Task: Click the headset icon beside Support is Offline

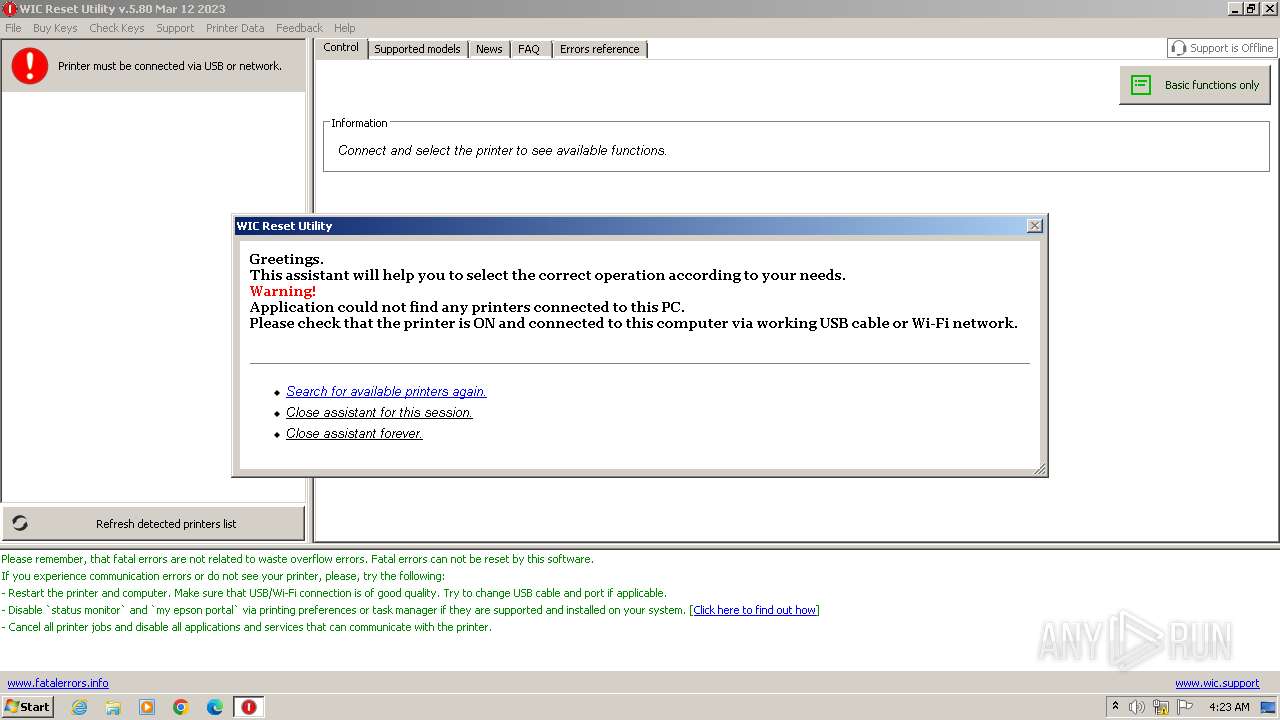Action: 1179,48
